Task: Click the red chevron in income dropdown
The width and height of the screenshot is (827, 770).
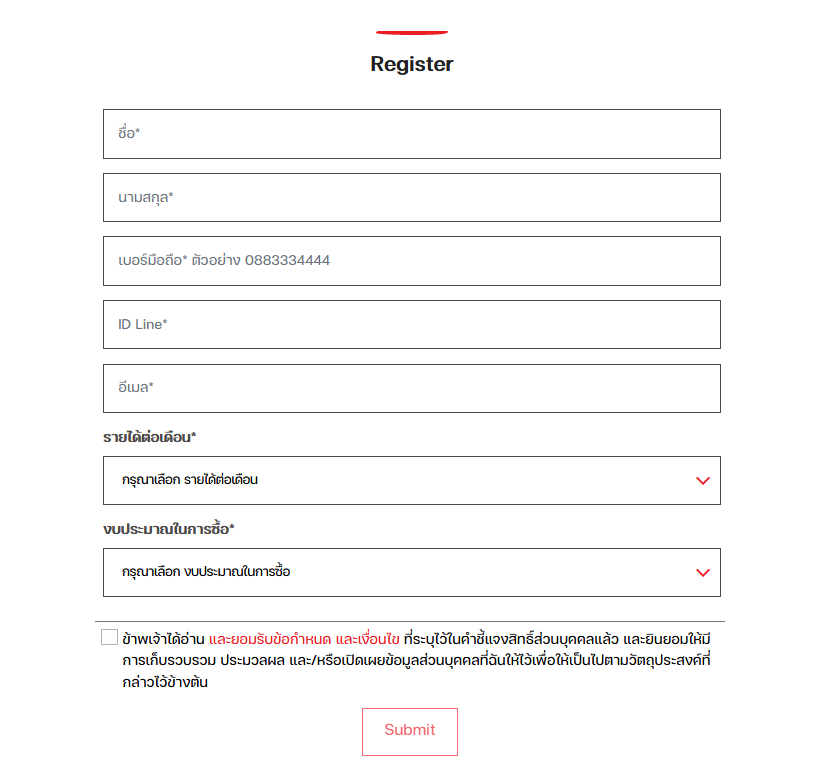Action: (x=703, y=480)
